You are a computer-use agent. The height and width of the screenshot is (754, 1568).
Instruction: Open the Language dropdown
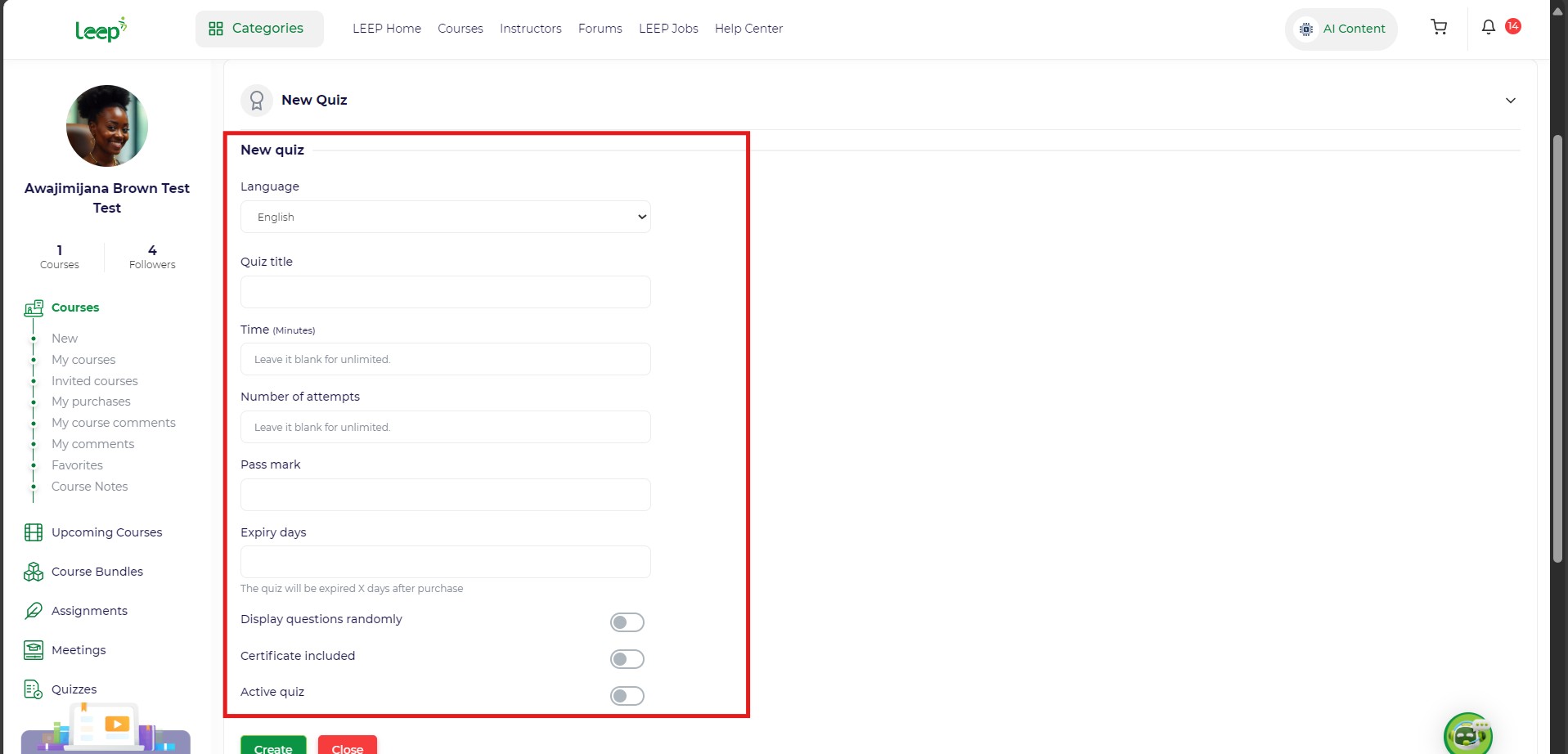pyautogui.click(x=445, y=218)
